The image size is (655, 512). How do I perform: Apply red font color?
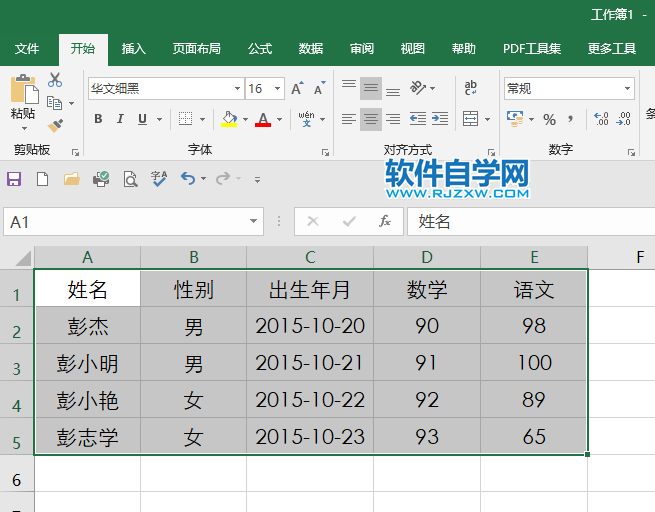pos(263,119)
